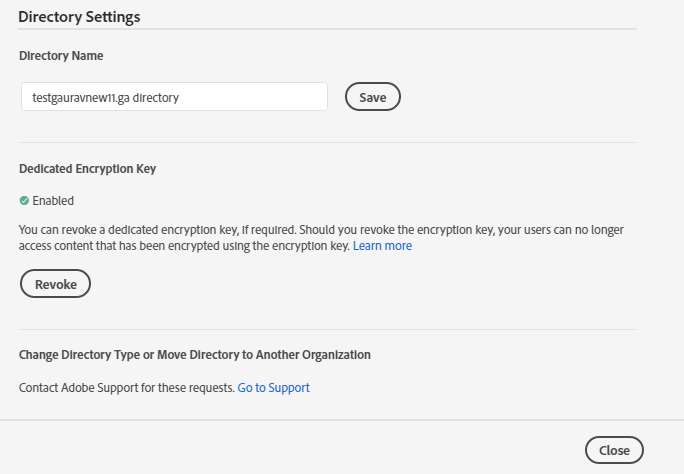Viewport: 684px width, 474px height.
Task: Follow the Go to Support link
Action: (273, 387)
